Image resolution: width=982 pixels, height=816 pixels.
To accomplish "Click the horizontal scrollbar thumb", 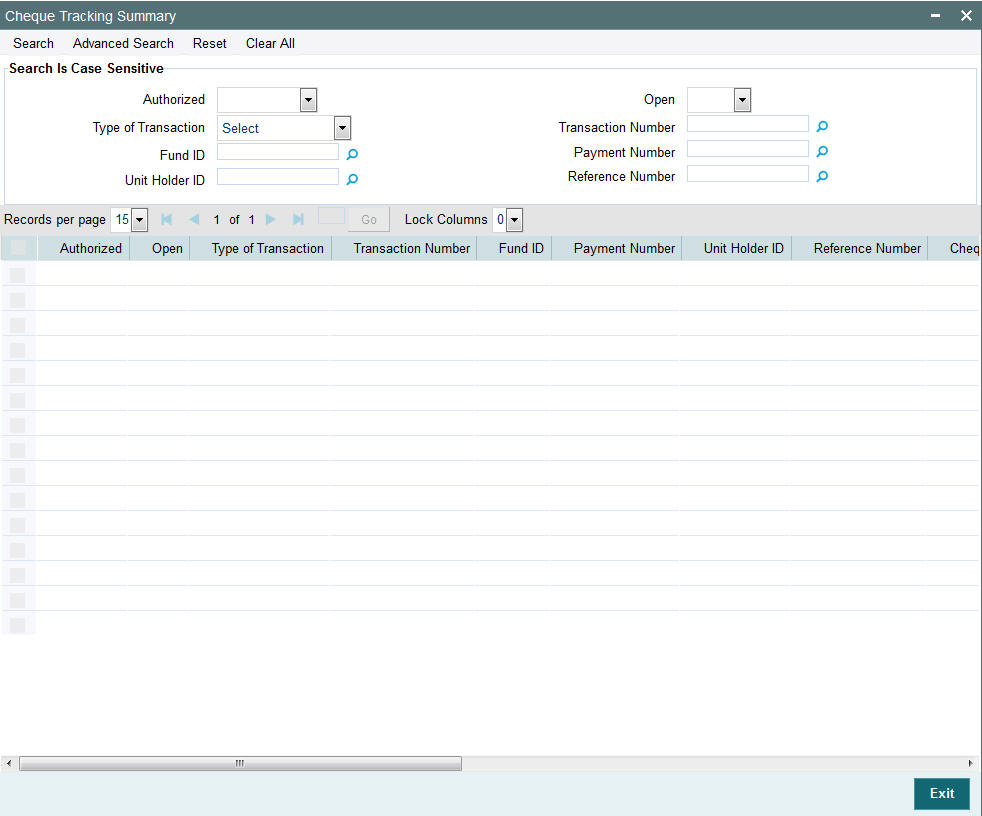I will (x=240, y=763).
